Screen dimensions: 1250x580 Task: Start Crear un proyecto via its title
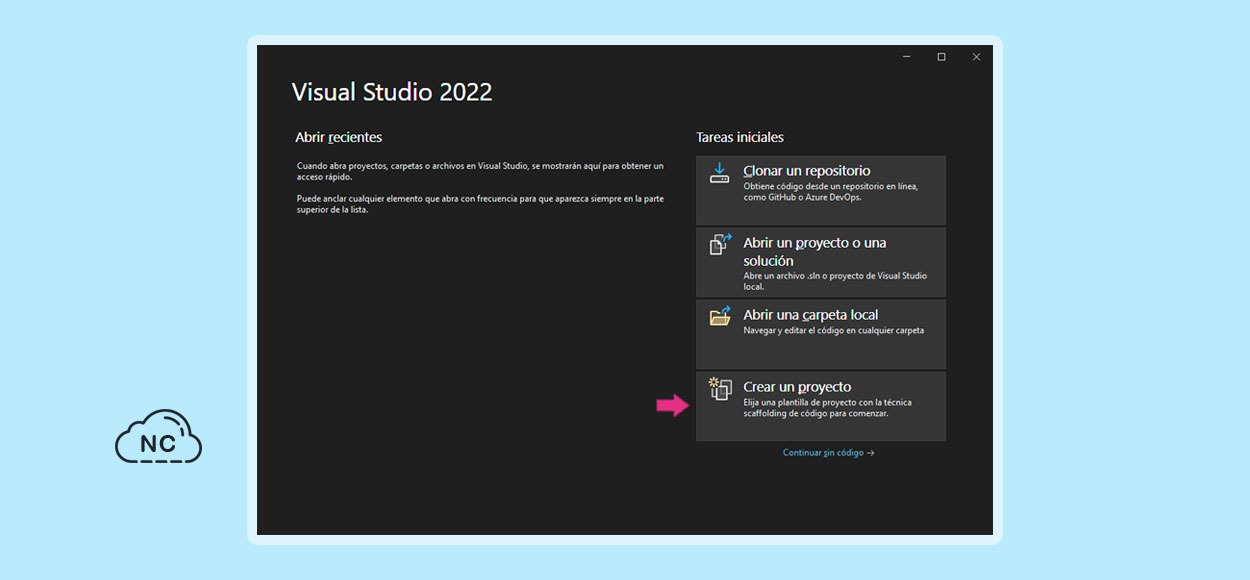point(797,387)
